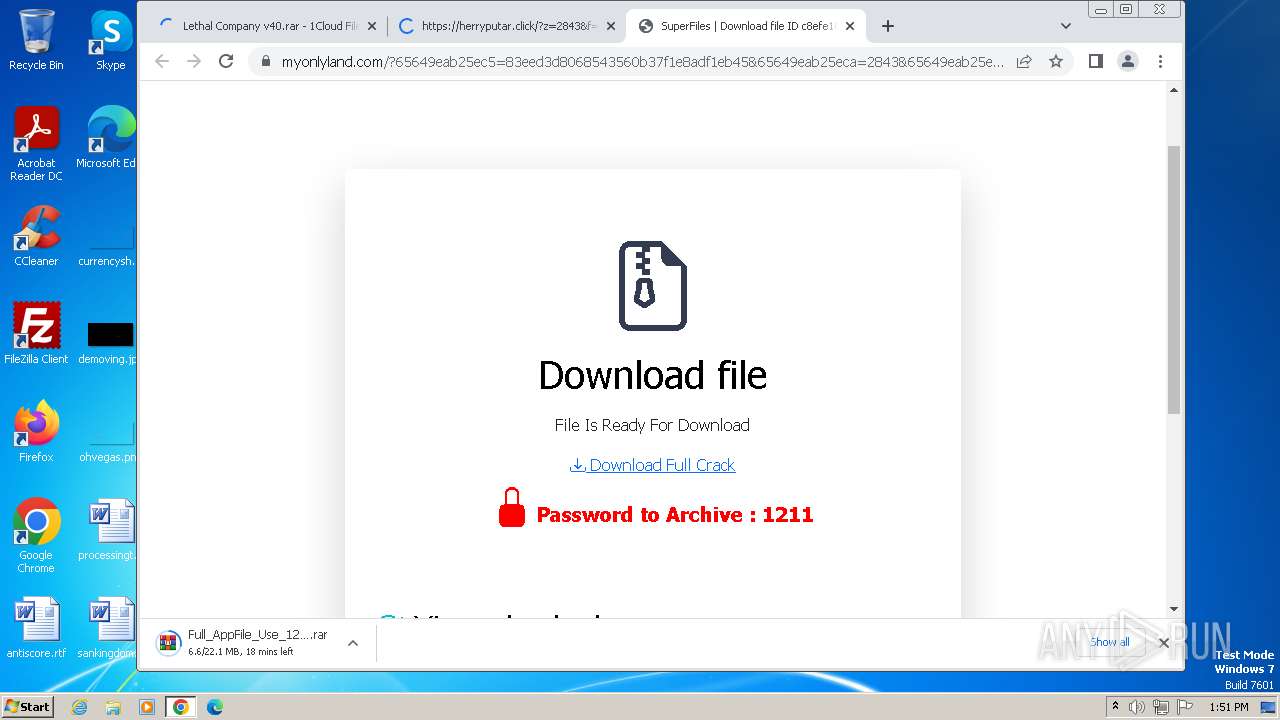Go forward in browser history
Viewport: 1280px width, 720px height.
pyautogui.click(x=194, y=61)
